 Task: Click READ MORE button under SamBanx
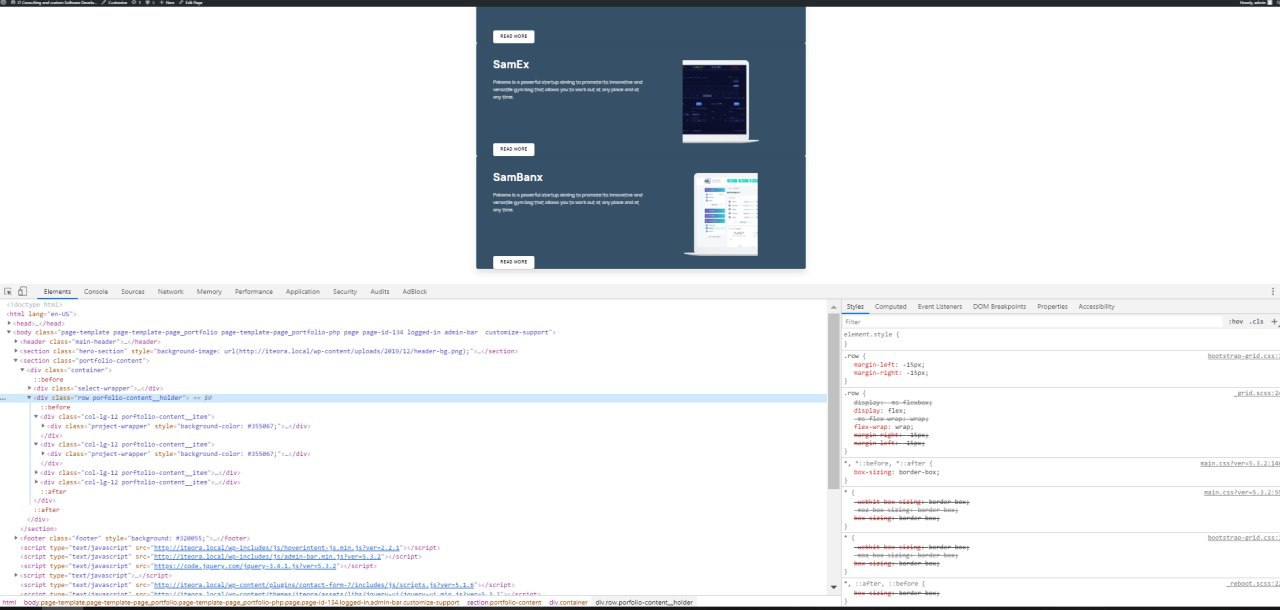[513, 262]
